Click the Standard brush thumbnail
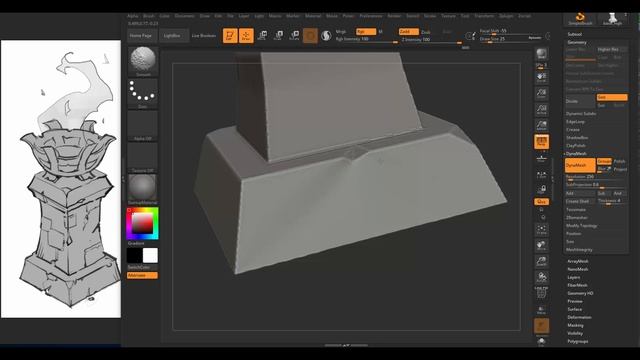 [x=143, y=61]
